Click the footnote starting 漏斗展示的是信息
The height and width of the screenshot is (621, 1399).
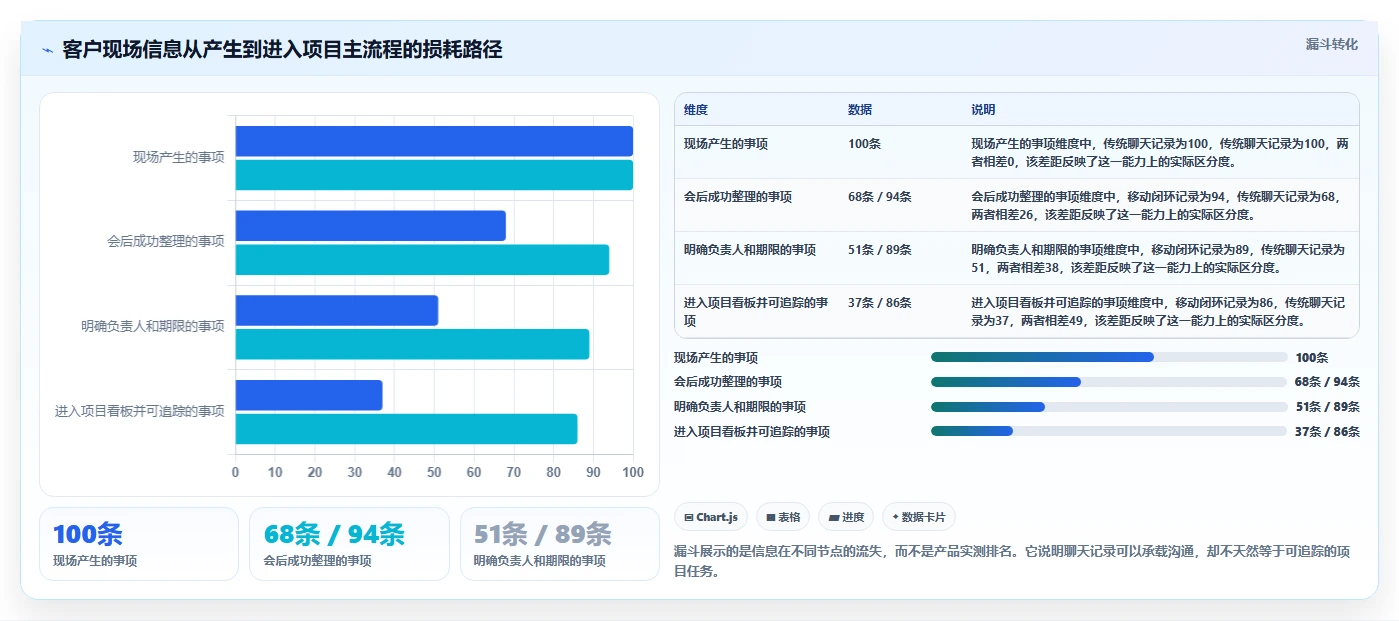[1013, 561]
